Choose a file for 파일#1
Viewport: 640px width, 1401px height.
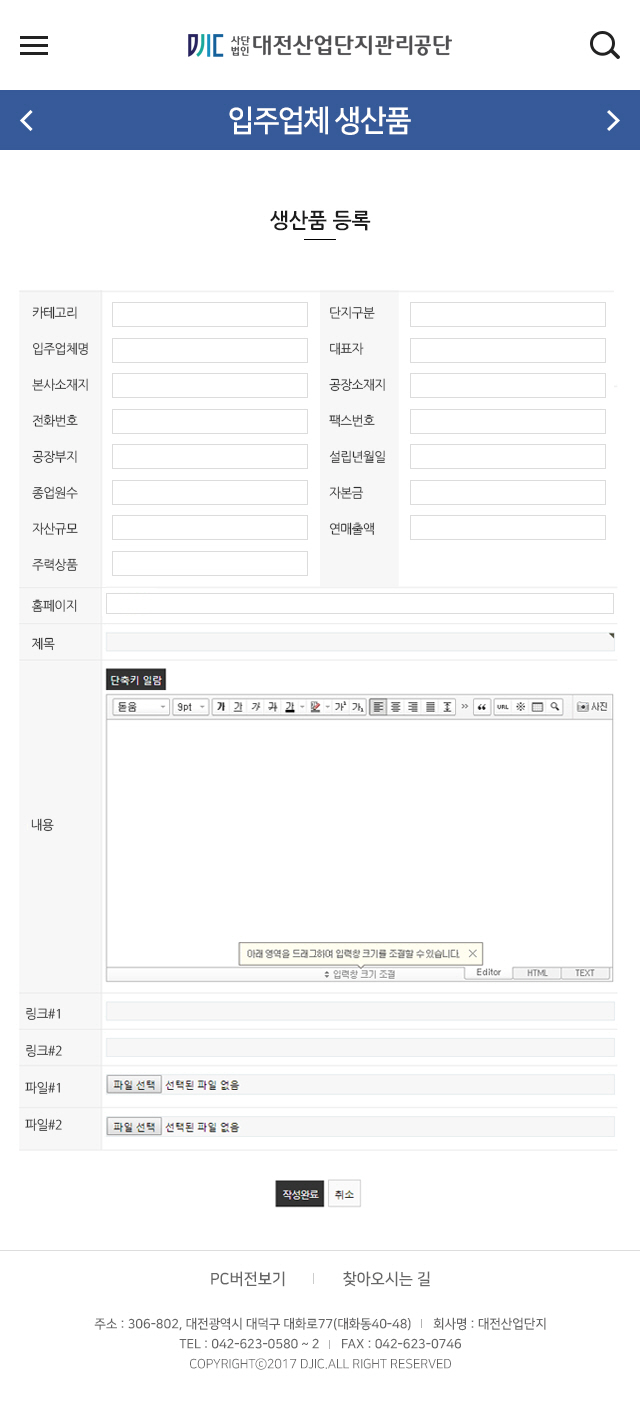click(134, 1085)
